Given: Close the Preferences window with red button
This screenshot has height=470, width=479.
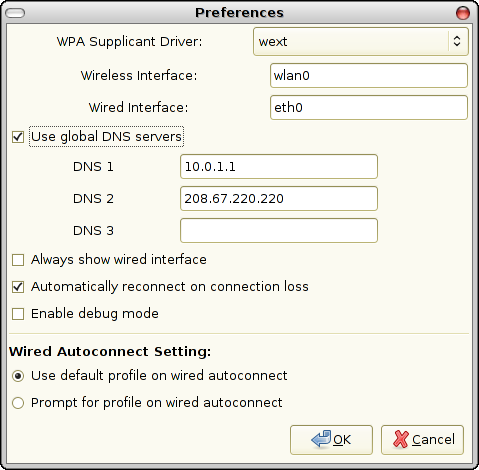Looking at the screenshot, I should (463, 13).
